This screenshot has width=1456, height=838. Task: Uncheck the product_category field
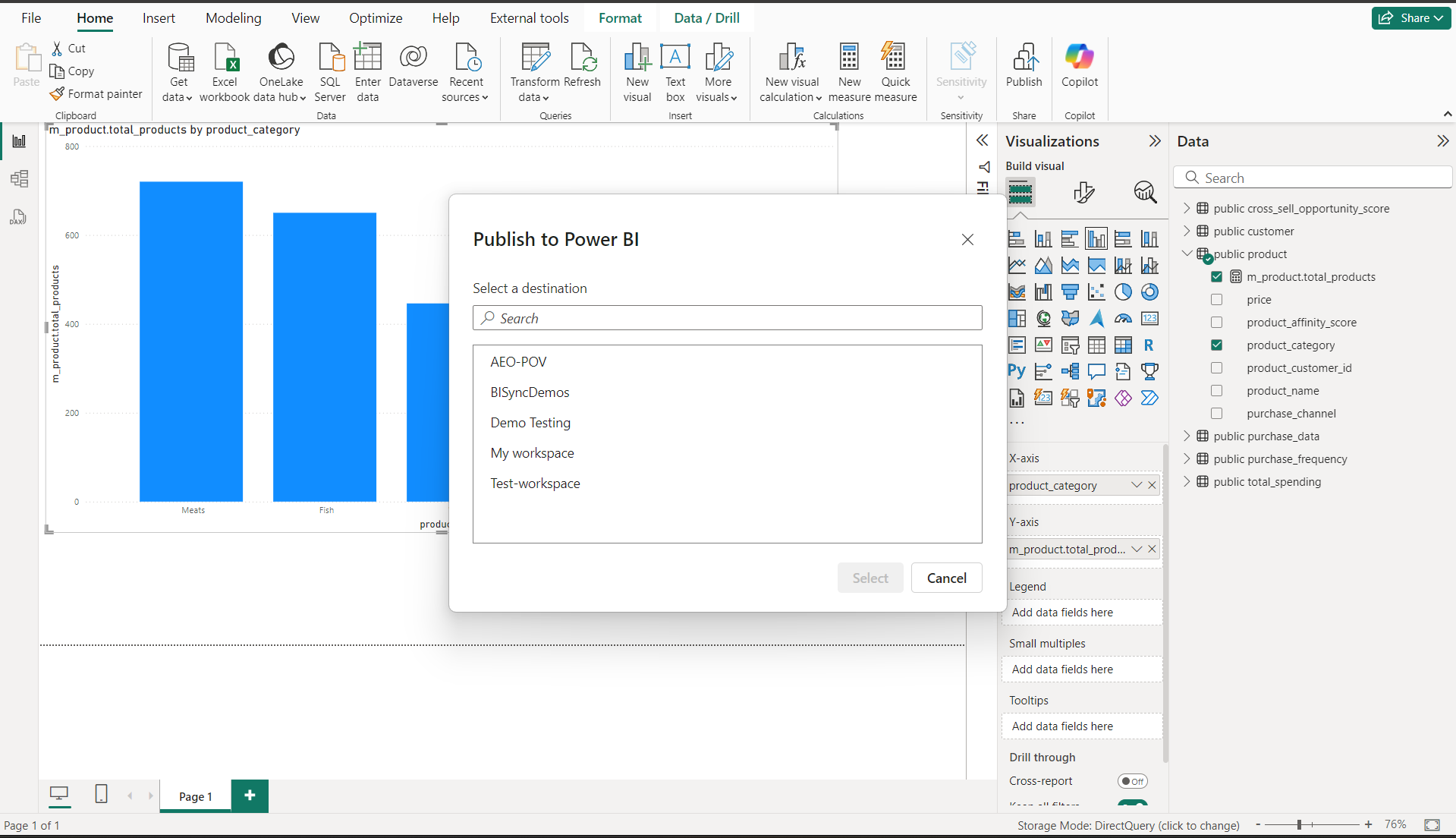pyautogui.click(x=1217, y=345)
